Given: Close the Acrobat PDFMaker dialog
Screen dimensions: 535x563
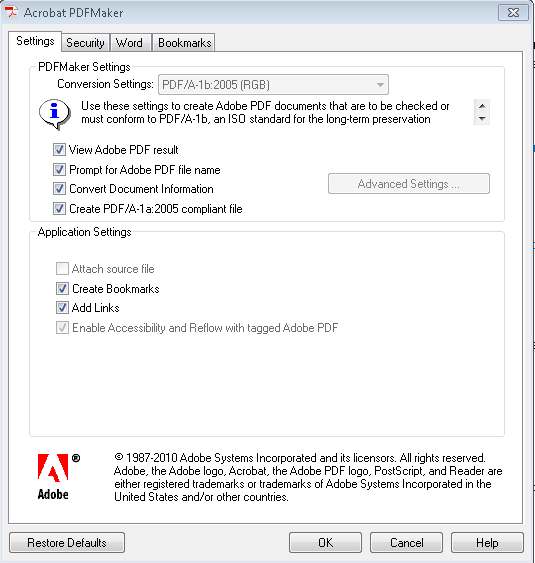Looking at the screenshot, I should tap(513, 13).
